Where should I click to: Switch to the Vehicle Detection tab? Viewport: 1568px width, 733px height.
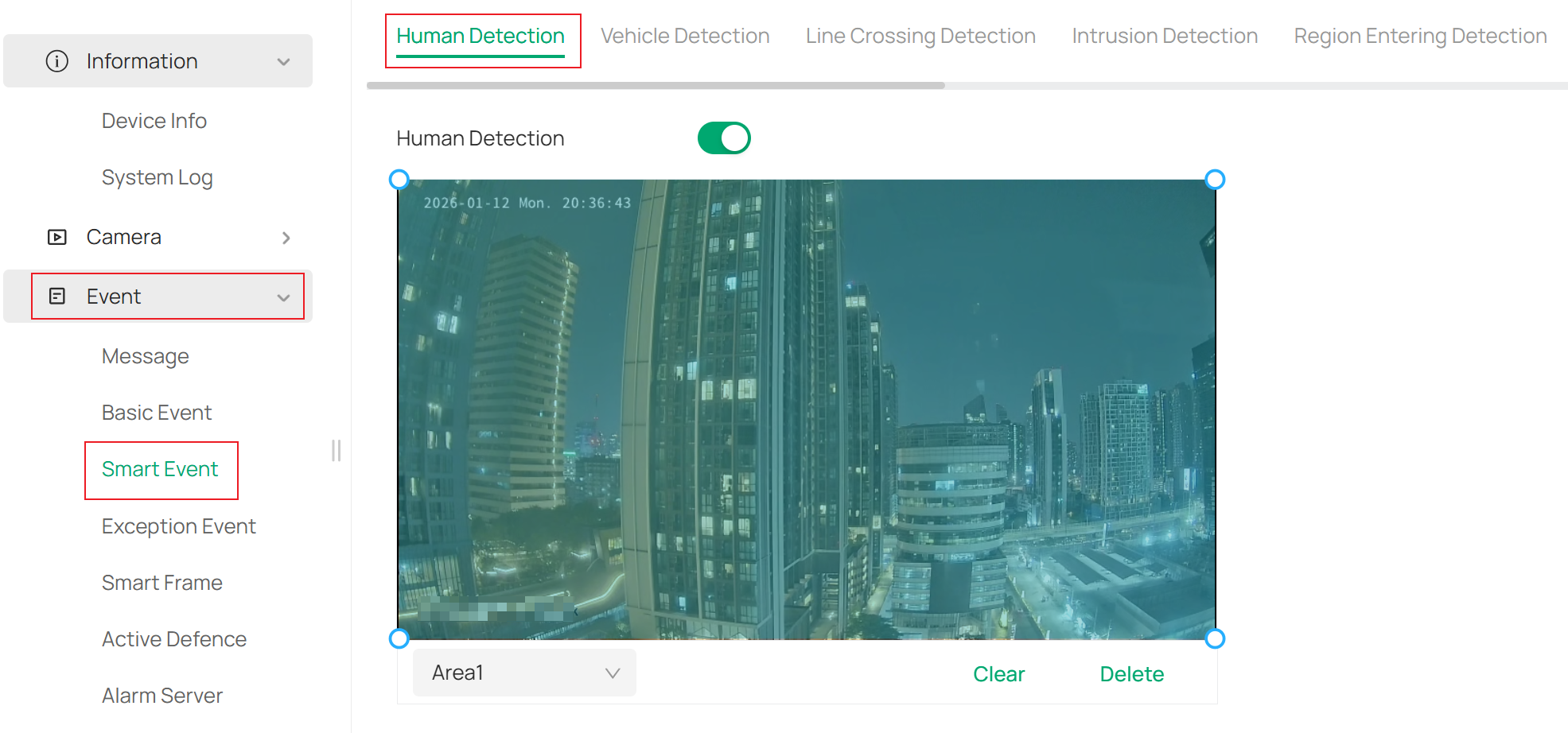click(685, 35)
